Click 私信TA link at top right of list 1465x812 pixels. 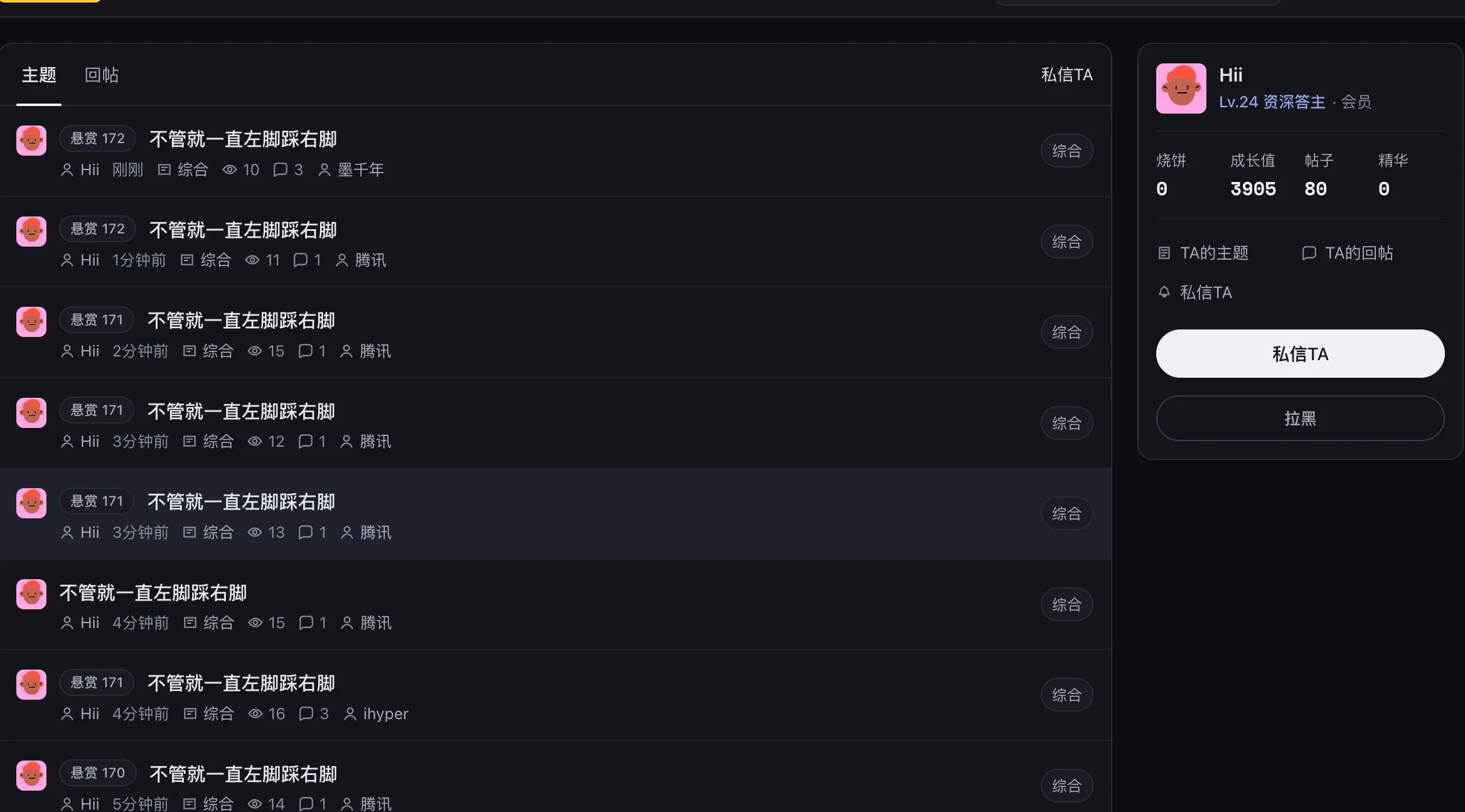click(1067, 75)
